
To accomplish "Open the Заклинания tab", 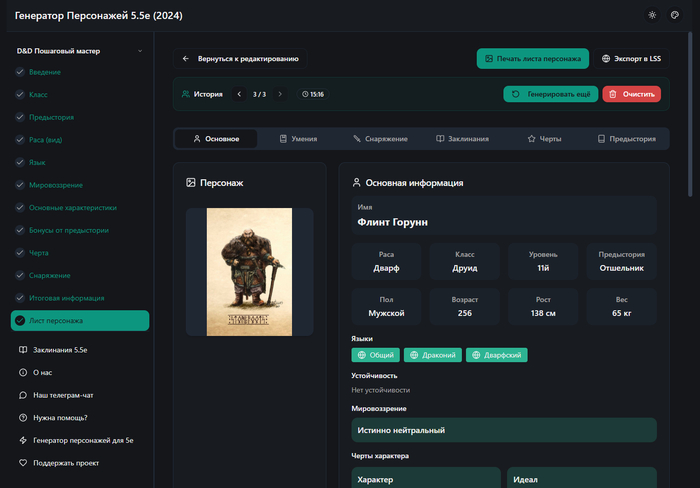I will tap(462, 139).
